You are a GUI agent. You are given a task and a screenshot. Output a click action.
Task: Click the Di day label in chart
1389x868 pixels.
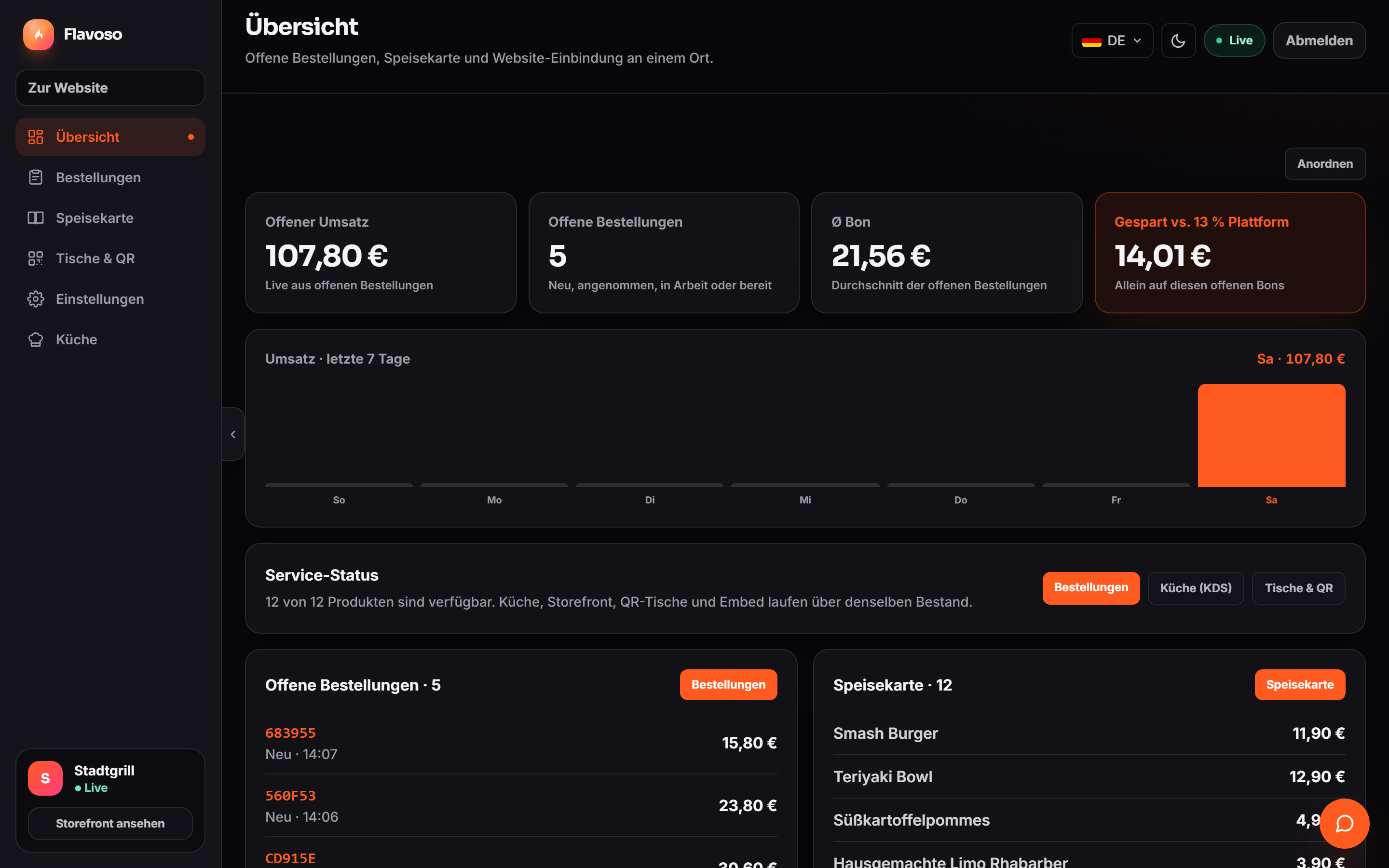click(650, 500)
